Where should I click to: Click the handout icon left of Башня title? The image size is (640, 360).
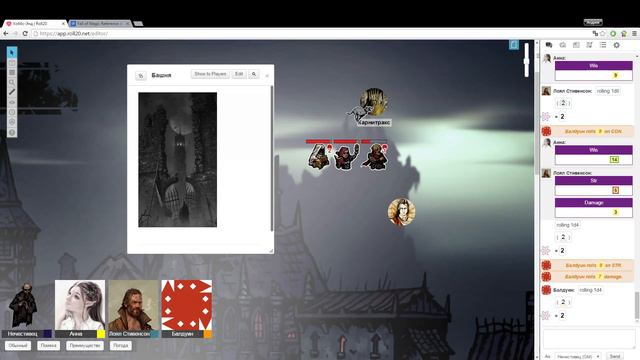140,76
